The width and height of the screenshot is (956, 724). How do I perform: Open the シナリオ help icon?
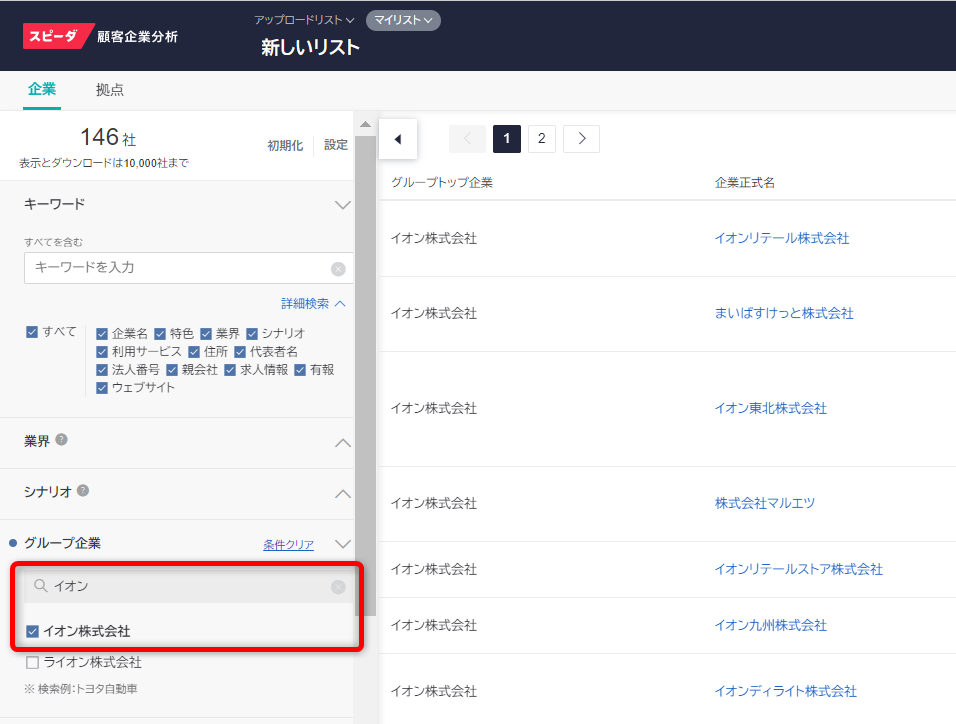(x=83, y=491)
